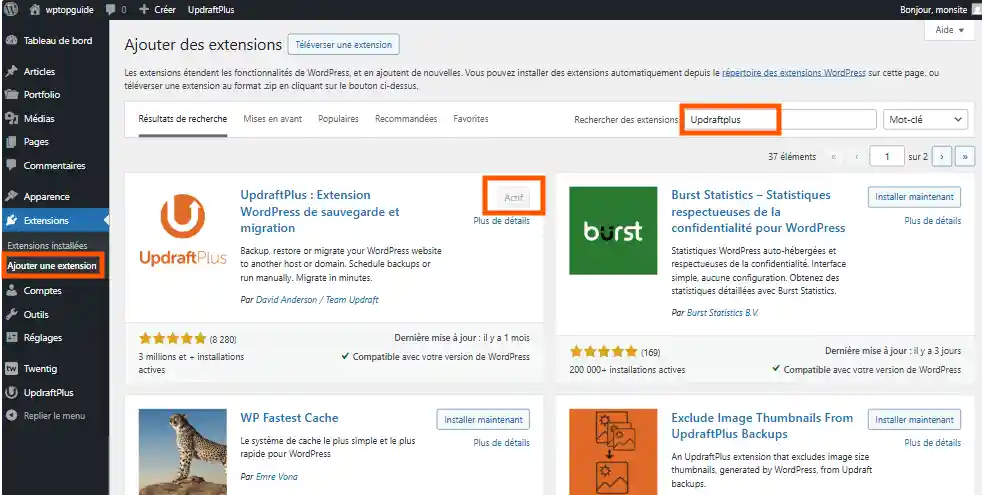Open WP Fastest Cache title link

point(289,418)
